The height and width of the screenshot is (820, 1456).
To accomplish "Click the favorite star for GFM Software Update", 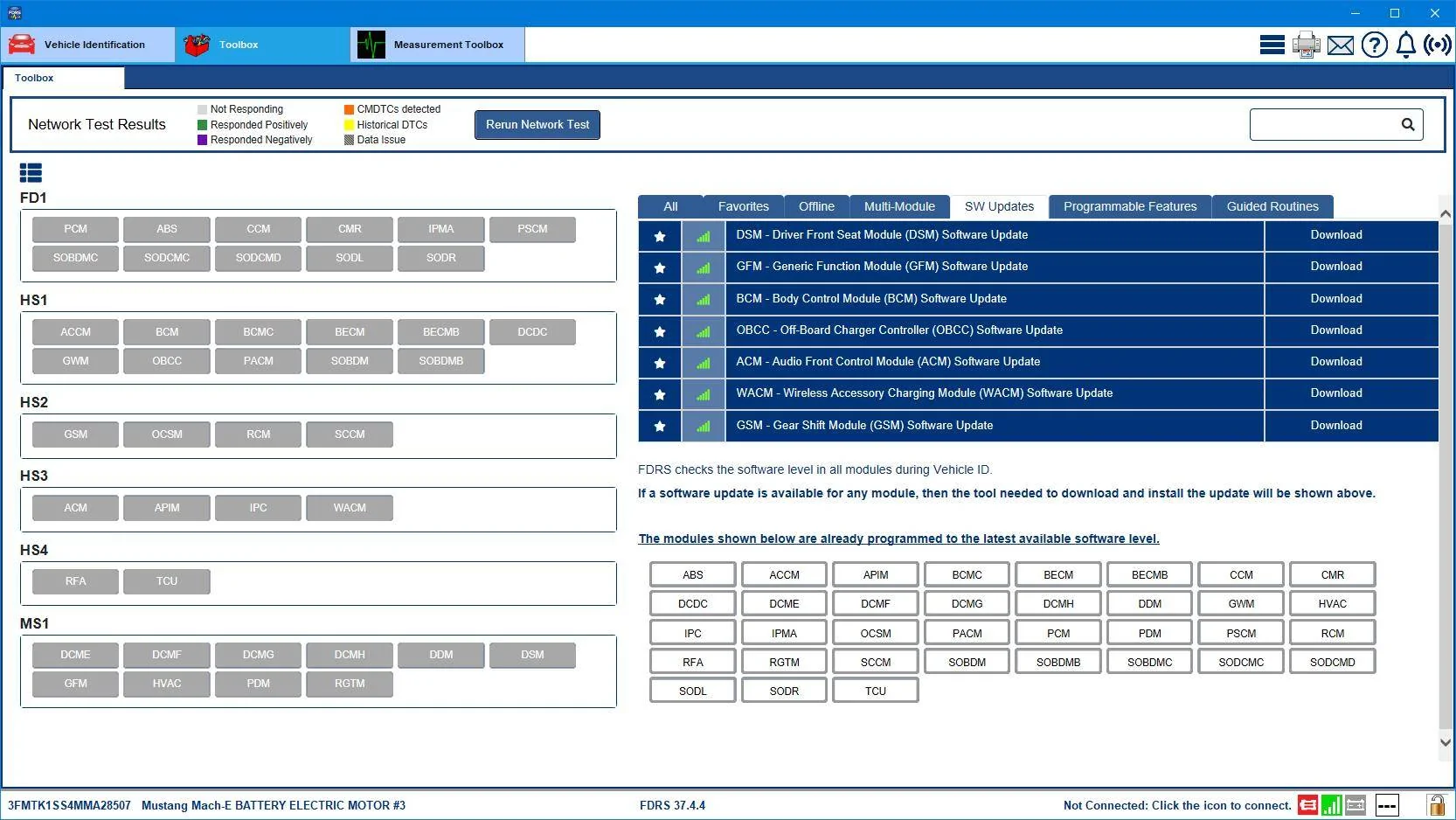I will pos(660,268).
